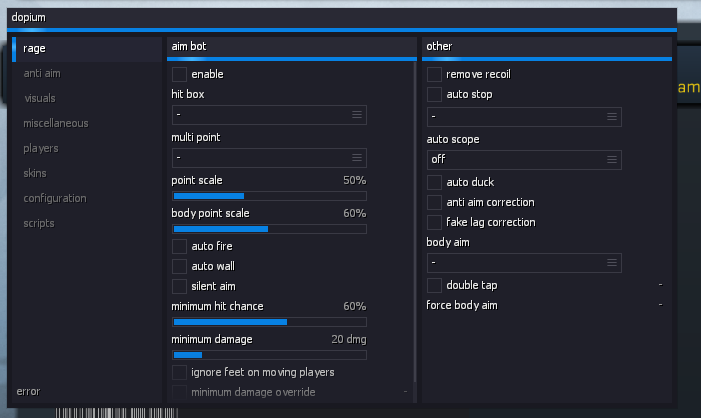This screenshot has height=418, width=701.
Task: Turn on the double tap checkbox
Action: [x=435, y=285]
